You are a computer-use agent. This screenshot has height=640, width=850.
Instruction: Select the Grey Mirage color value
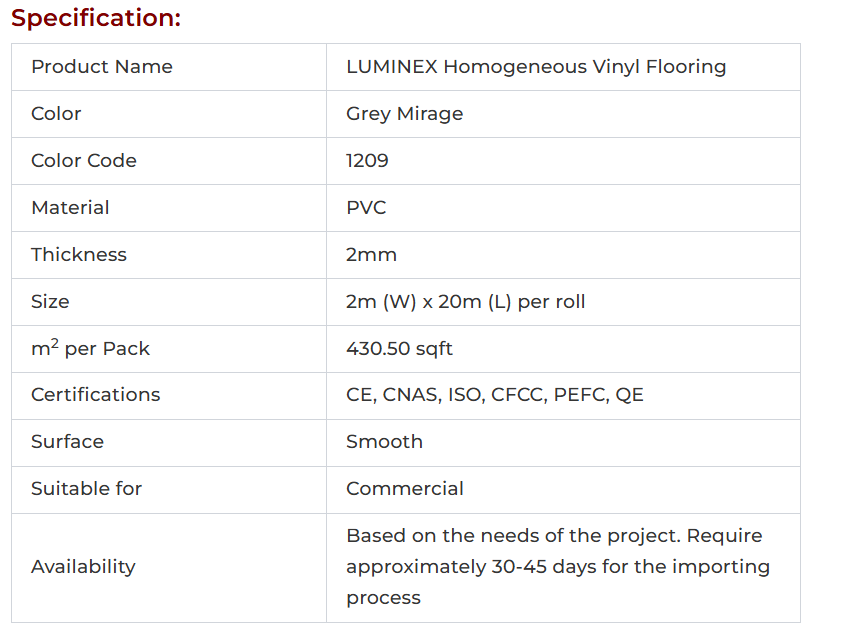click(x=404, y=114)
